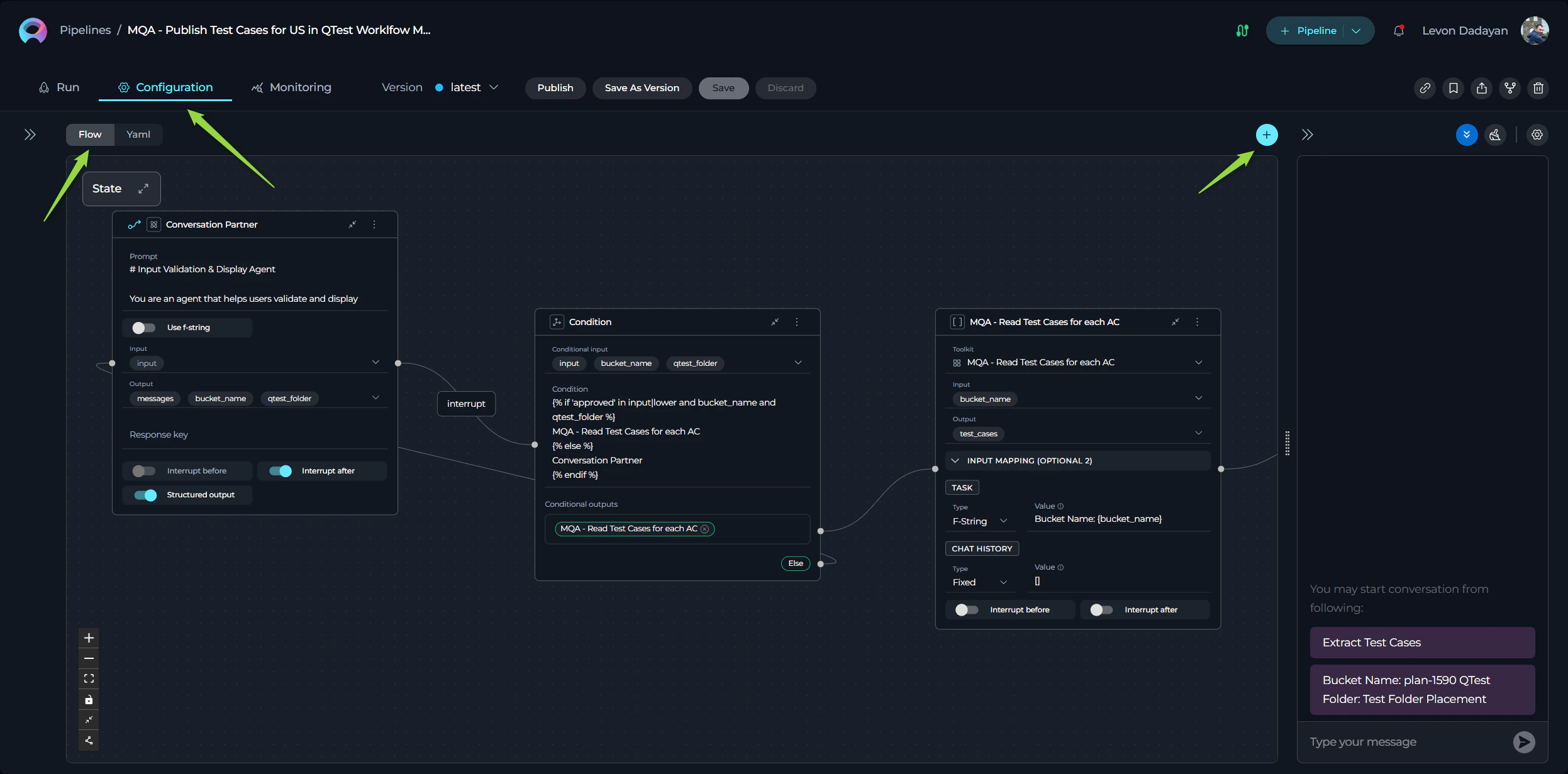Click the copy link icon in top toolbar
This screenshot has height=774, width=1568.
pyautogui.click(x=1425, y=88)
